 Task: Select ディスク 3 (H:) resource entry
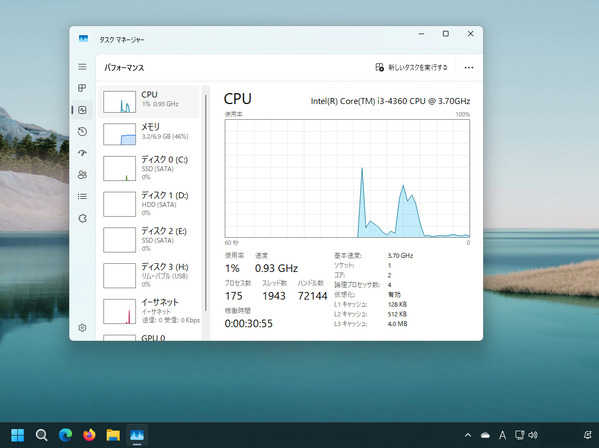click(149, 275)
